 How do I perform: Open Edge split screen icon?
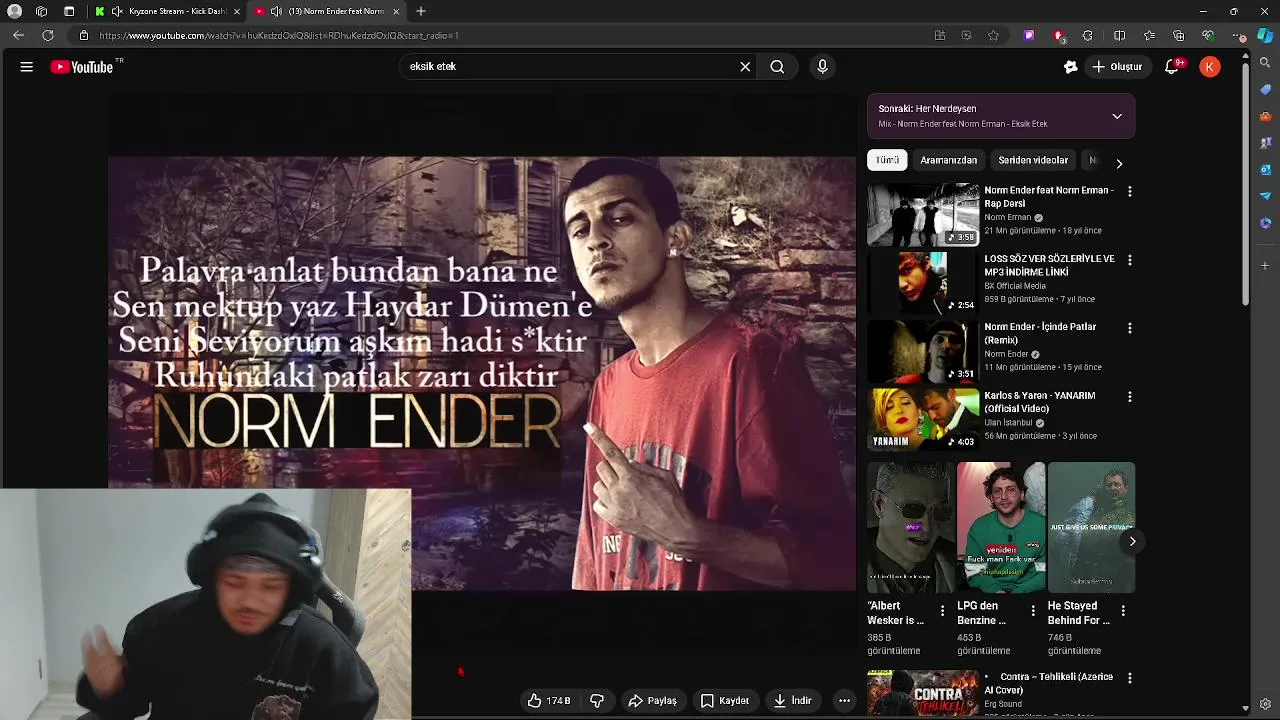(1119, 35)
